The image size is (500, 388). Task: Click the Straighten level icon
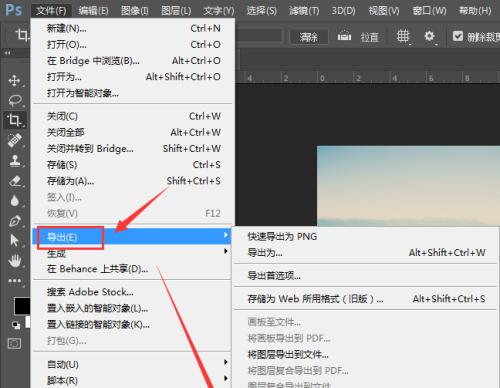[x=344, y=36]
